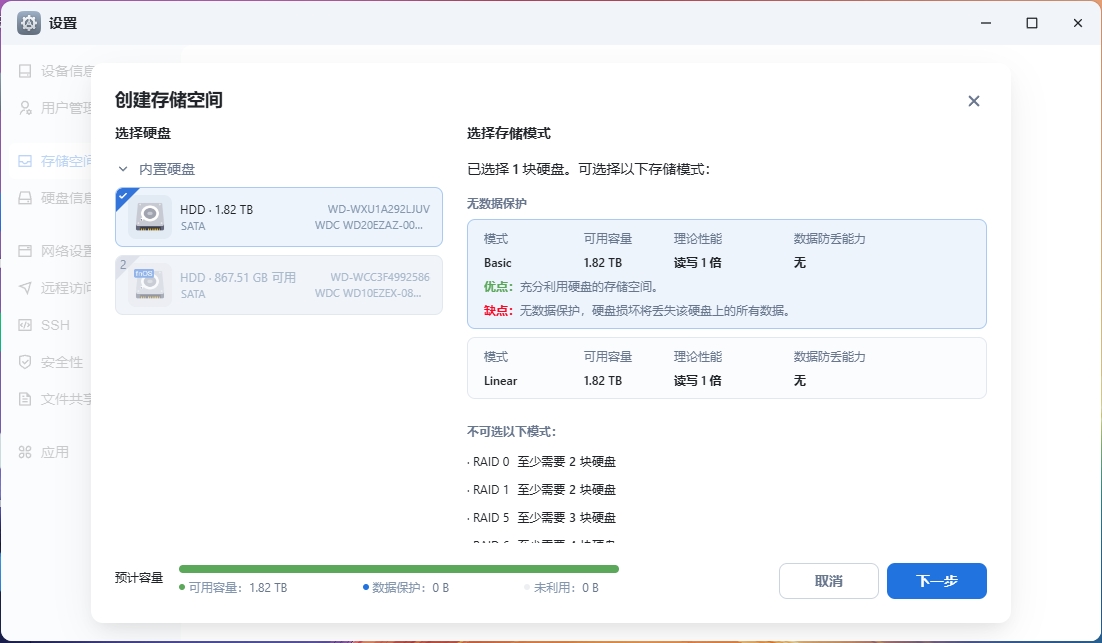Click the 设置 gear app icon
This screenshot has height=643, width=1102.
29,23
